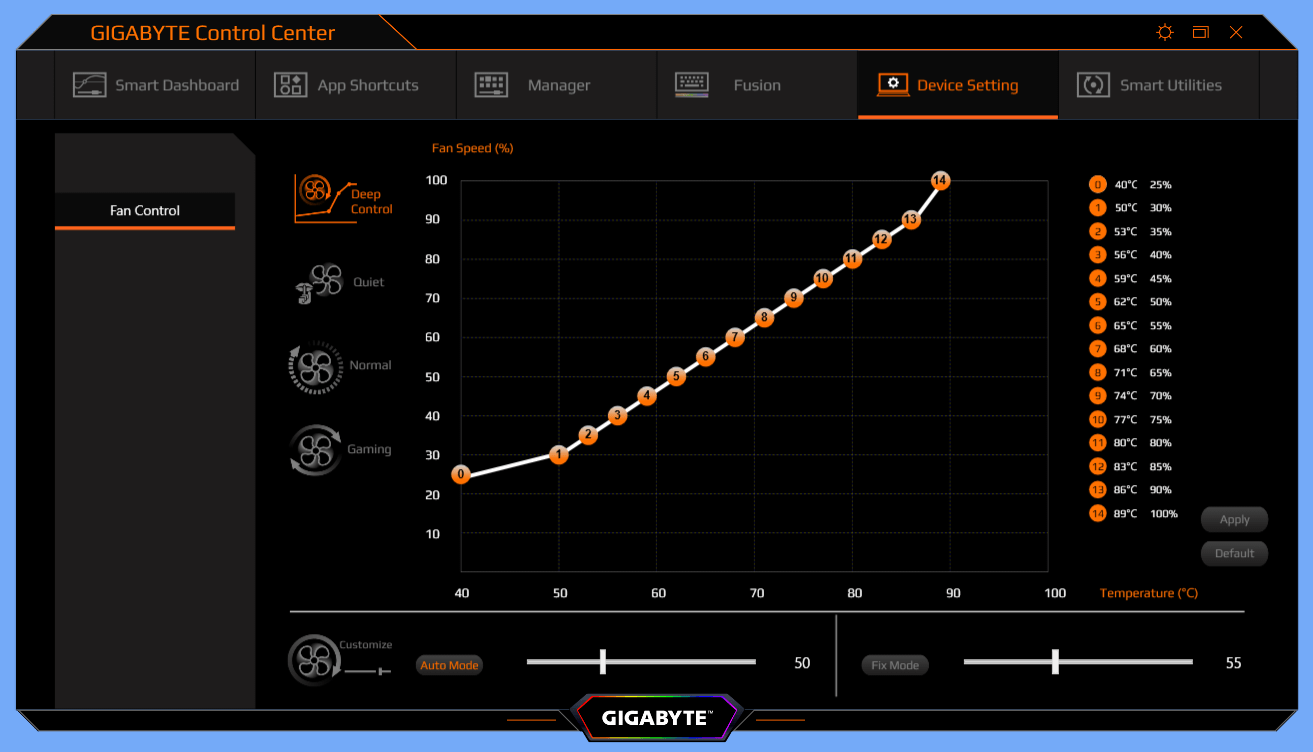The image size is (1313, 752).
Task: Select curve point 12 on the graph
Action: 881,239
